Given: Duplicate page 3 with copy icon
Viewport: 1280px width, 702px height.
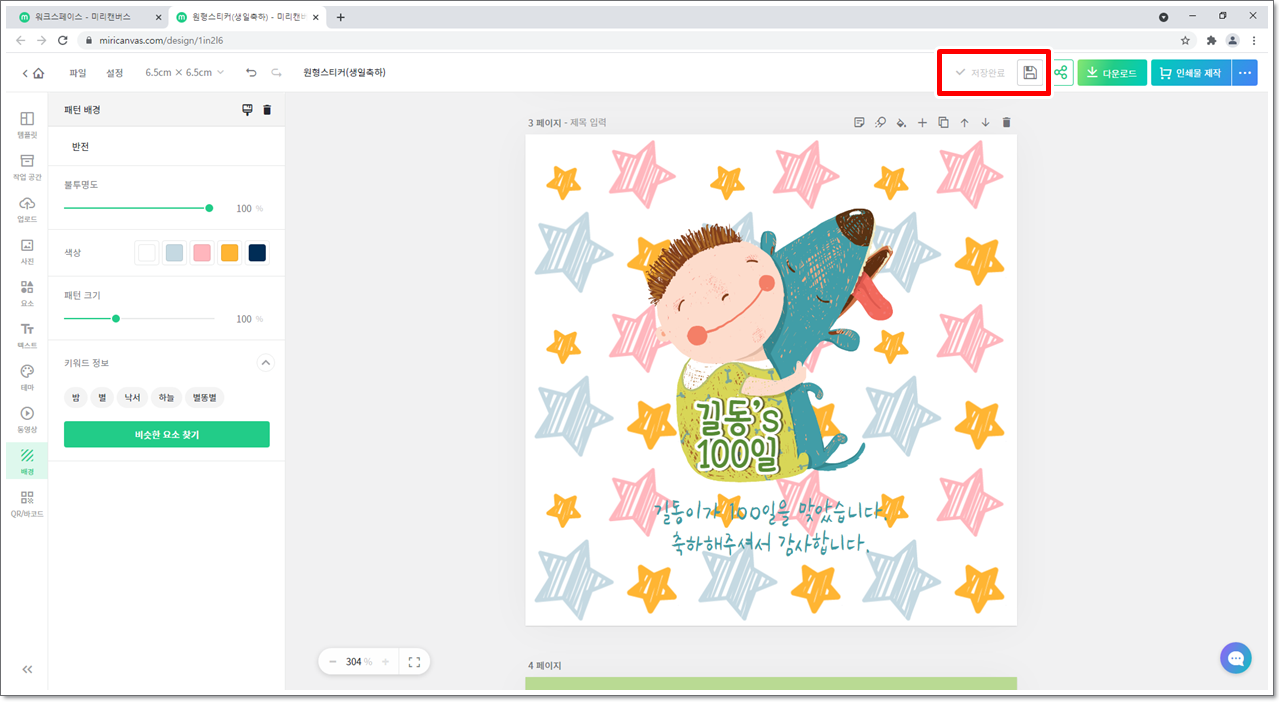Looking at the screenshot, I should (x=943, y=123).
